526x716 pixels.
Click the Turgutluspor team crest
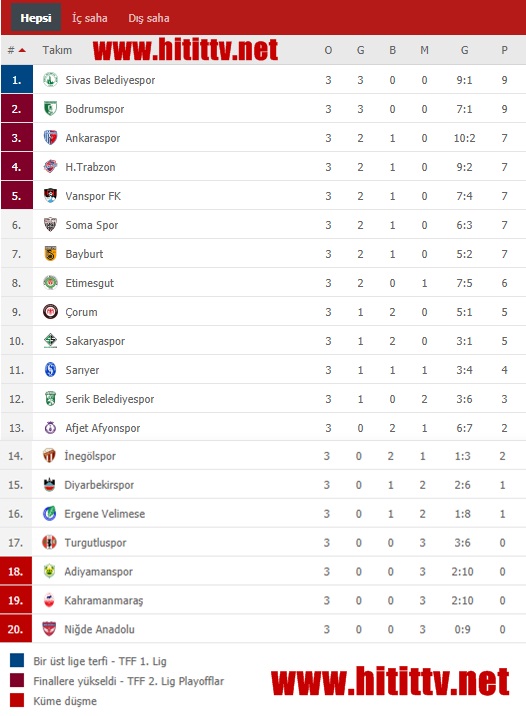click(x=49, y=542)
